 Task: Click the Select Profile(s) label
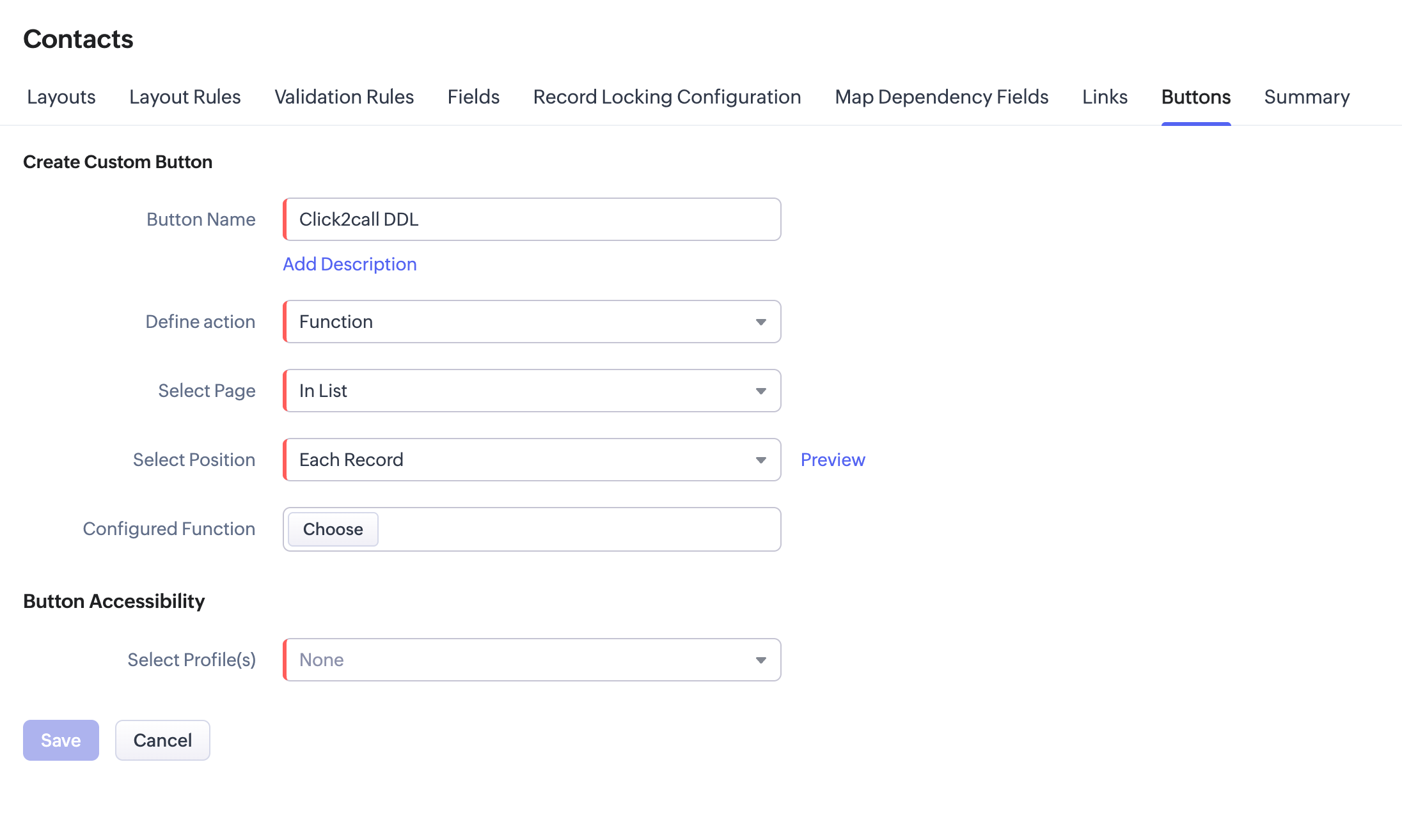tap(191, 660)
